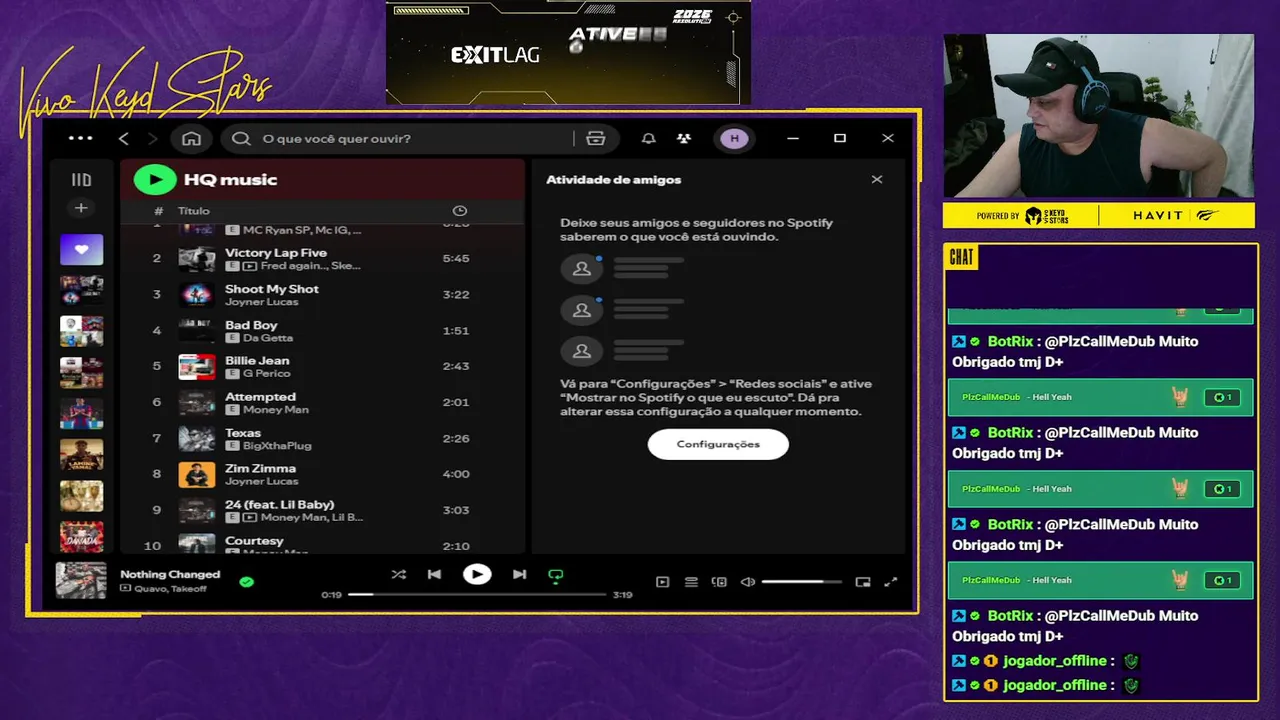Seek within the song progress bar

[477, 594]
